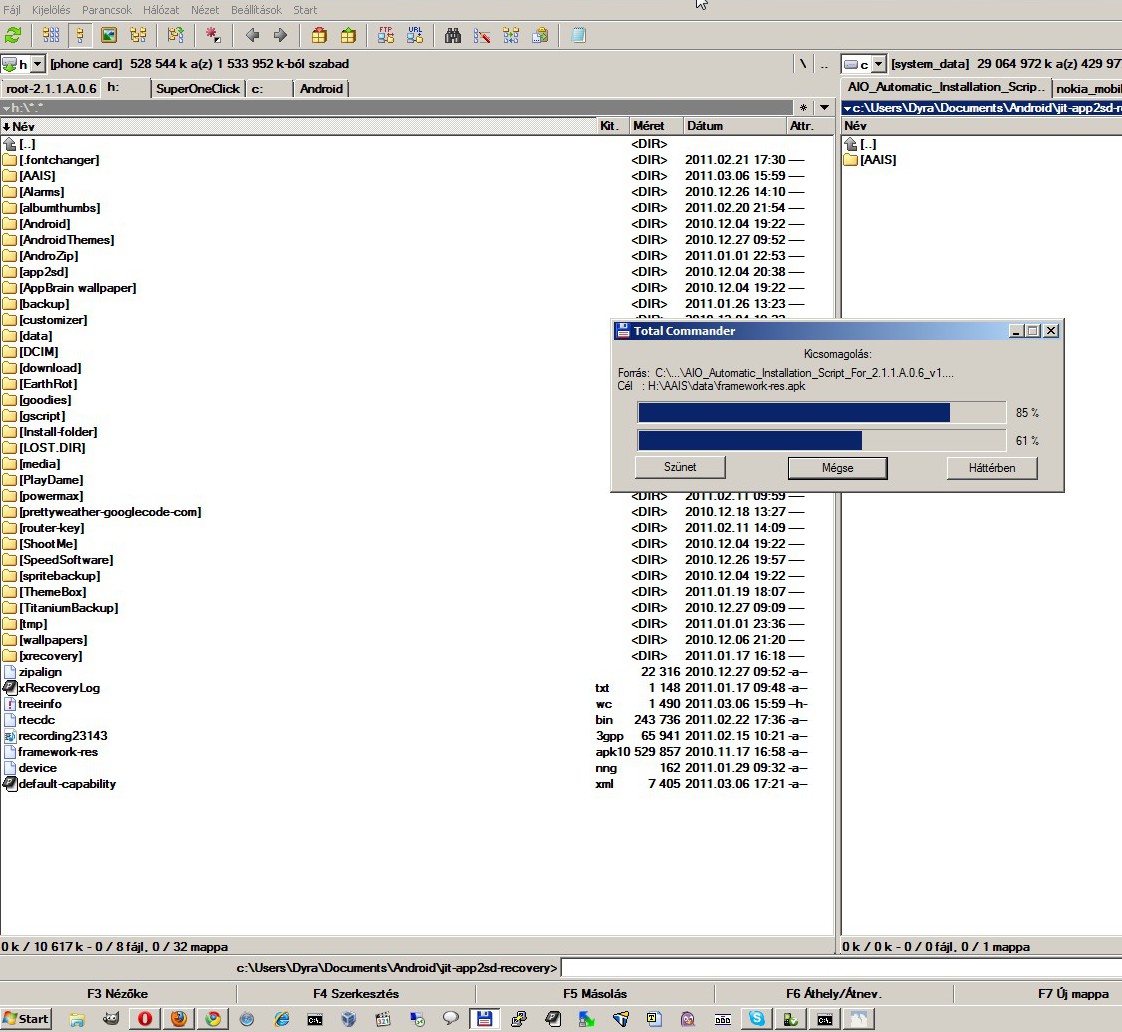
Task: Open left panel directory history dropdown arrow
Action: click(x=824, y=107)
